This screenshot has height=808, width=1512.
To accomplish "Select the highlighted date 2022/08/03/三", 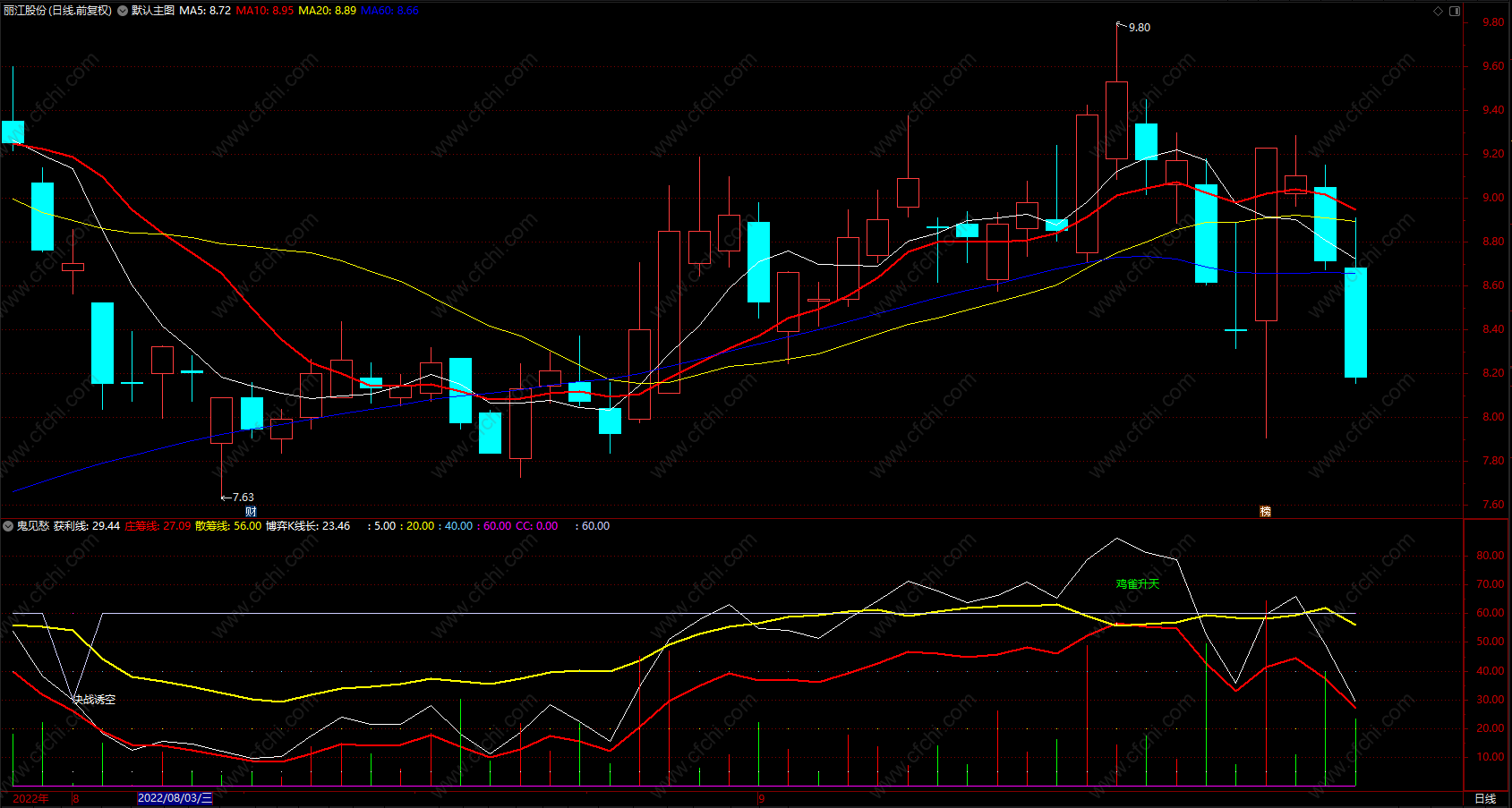I will click(175, 798).
